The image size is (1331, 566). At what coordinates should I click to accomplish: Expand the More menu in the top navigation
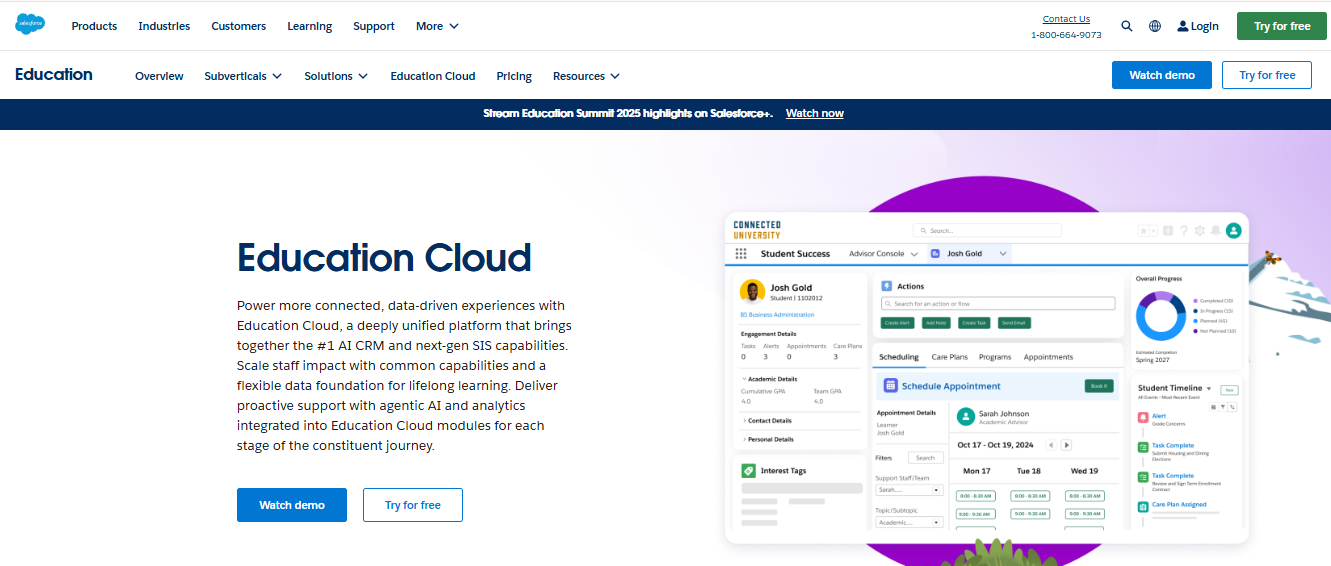tap(438, 26)
